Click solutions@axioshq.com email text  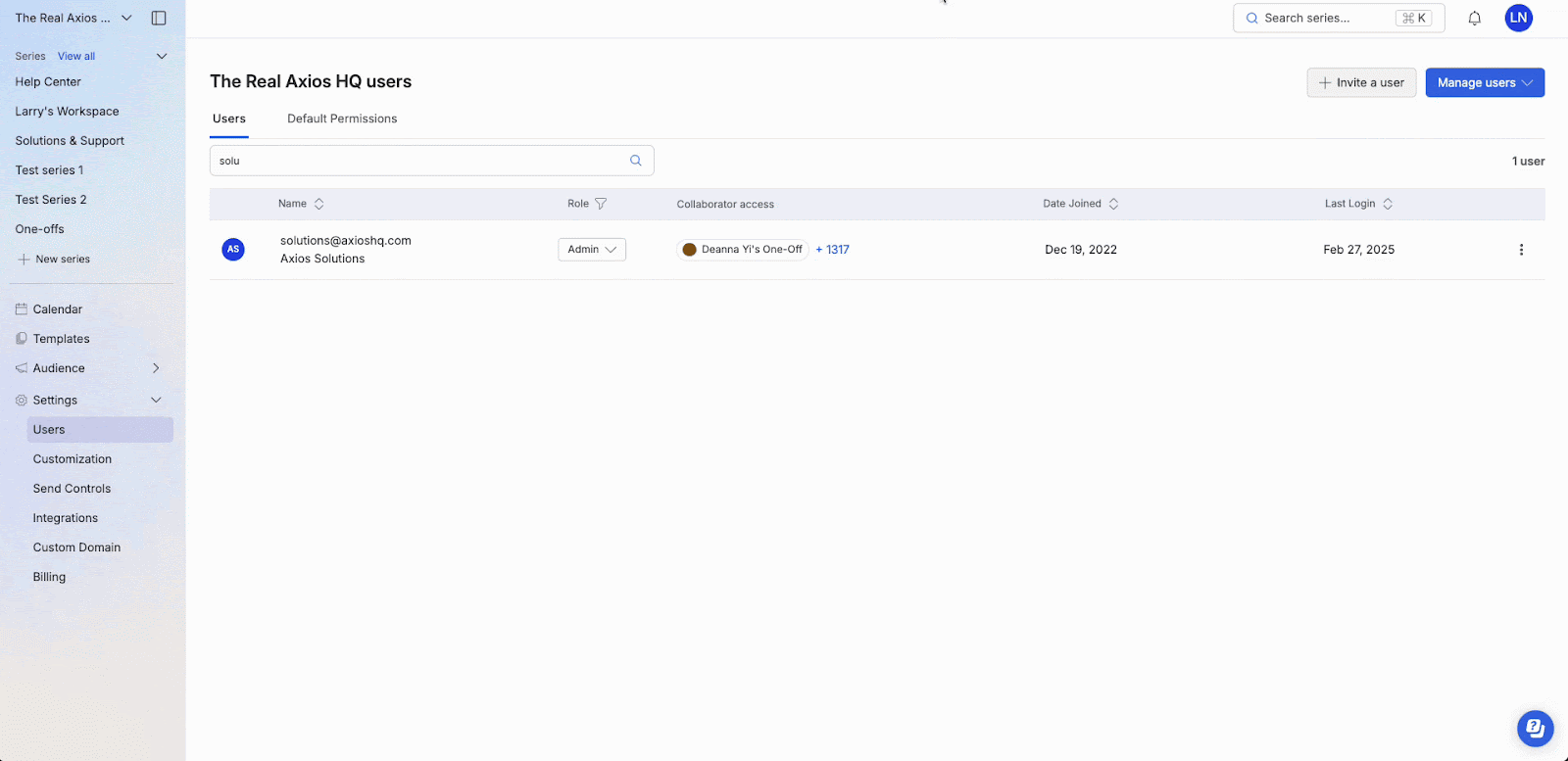coord(346,240)
